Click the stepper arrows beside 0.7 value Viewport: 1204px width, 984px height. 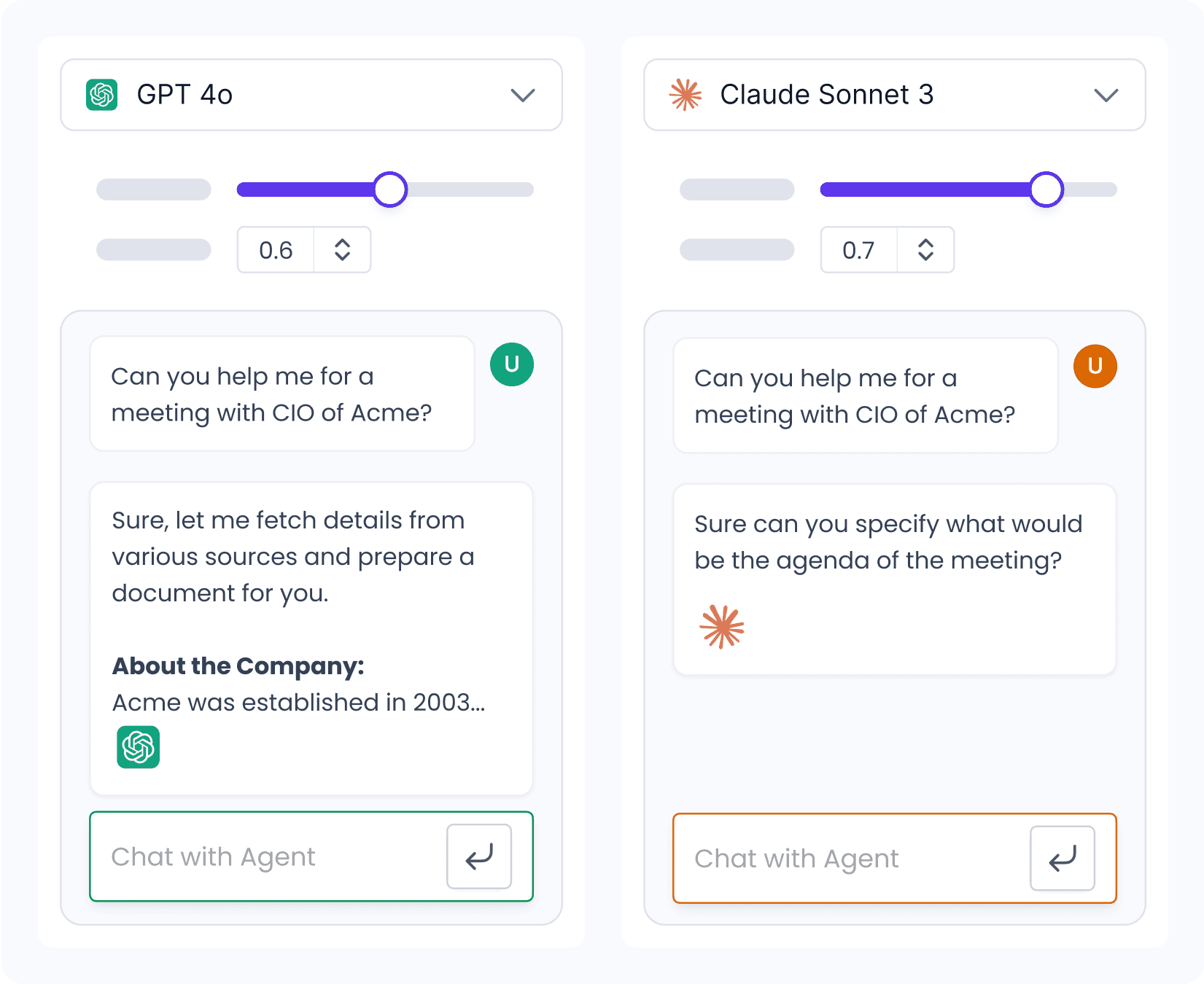pos(926,250)
